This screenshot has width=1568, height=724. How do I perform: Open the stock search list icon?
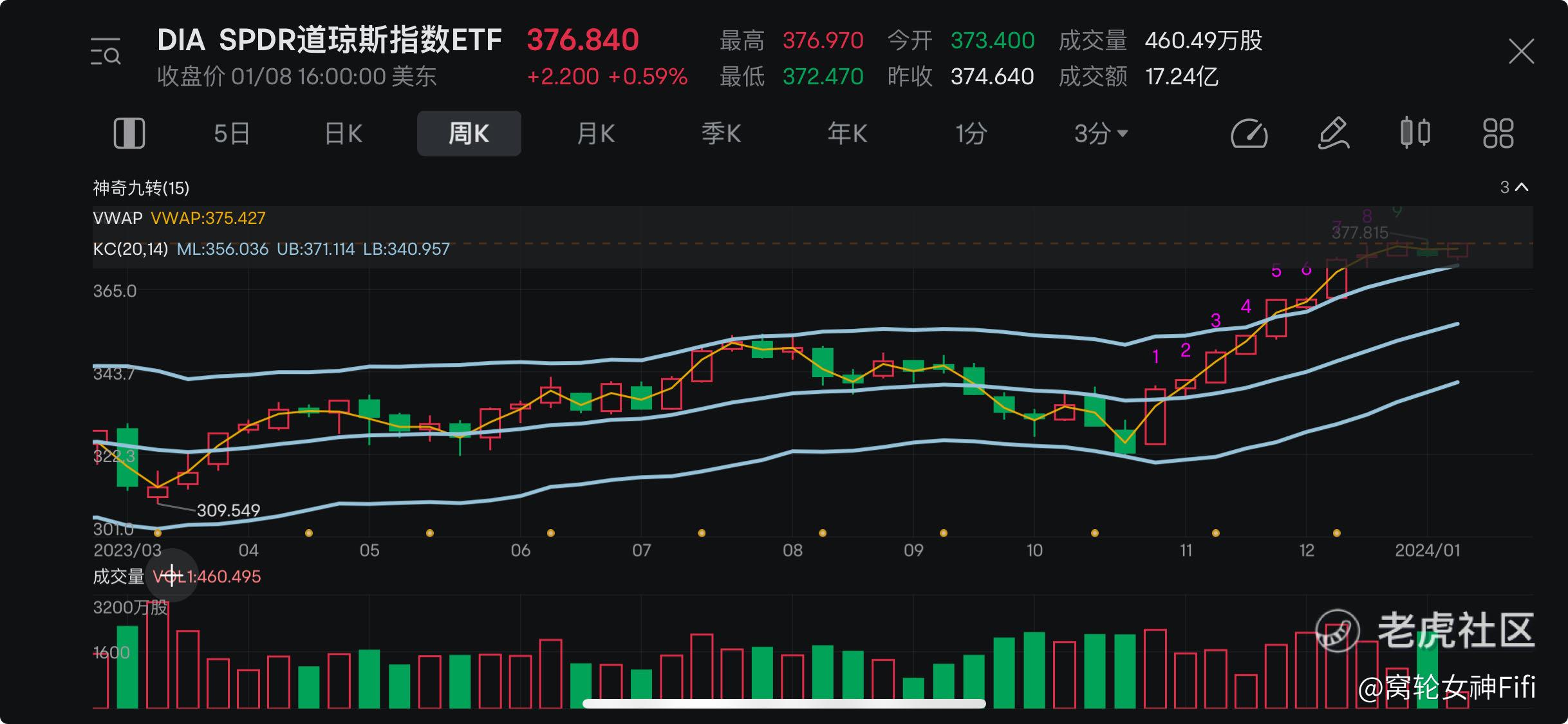coord(106,51)
